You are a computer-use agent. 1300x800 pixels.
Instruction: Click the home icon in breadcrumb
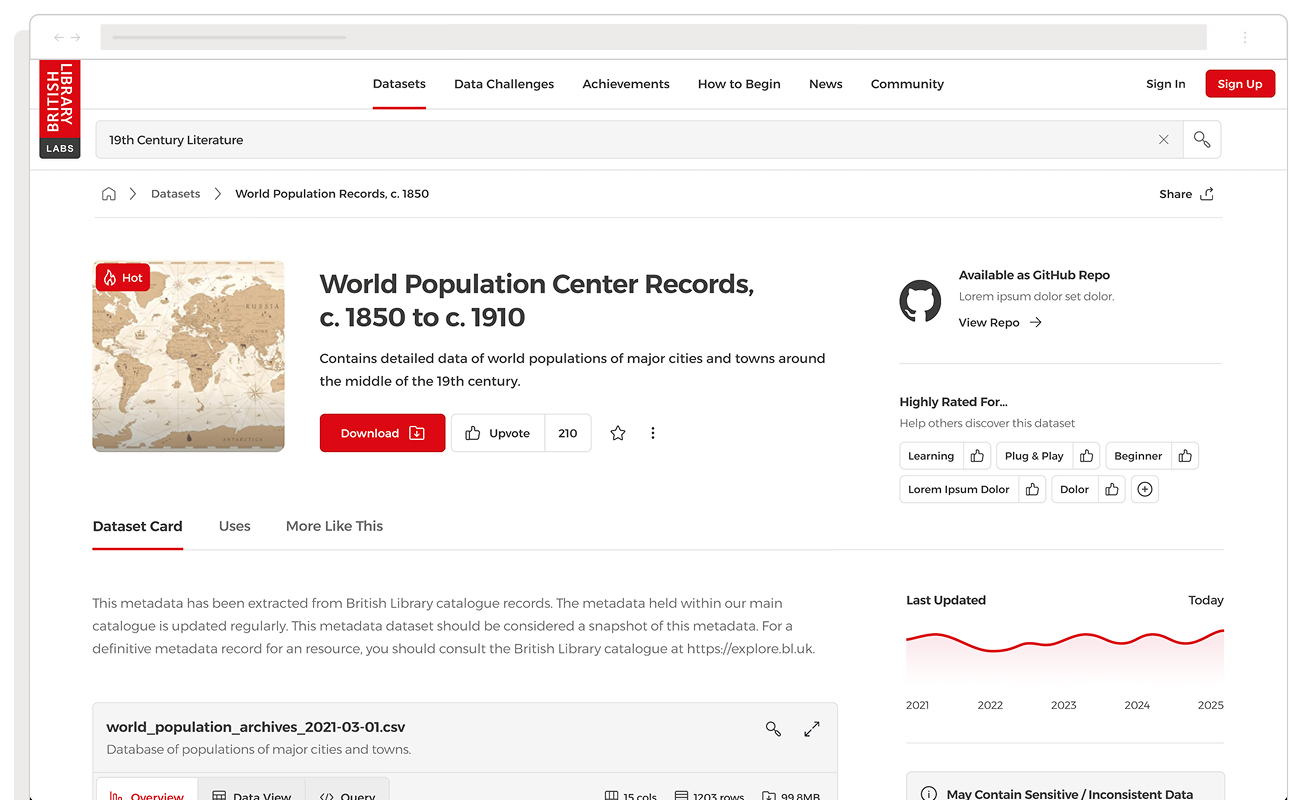tap(109, 194)
